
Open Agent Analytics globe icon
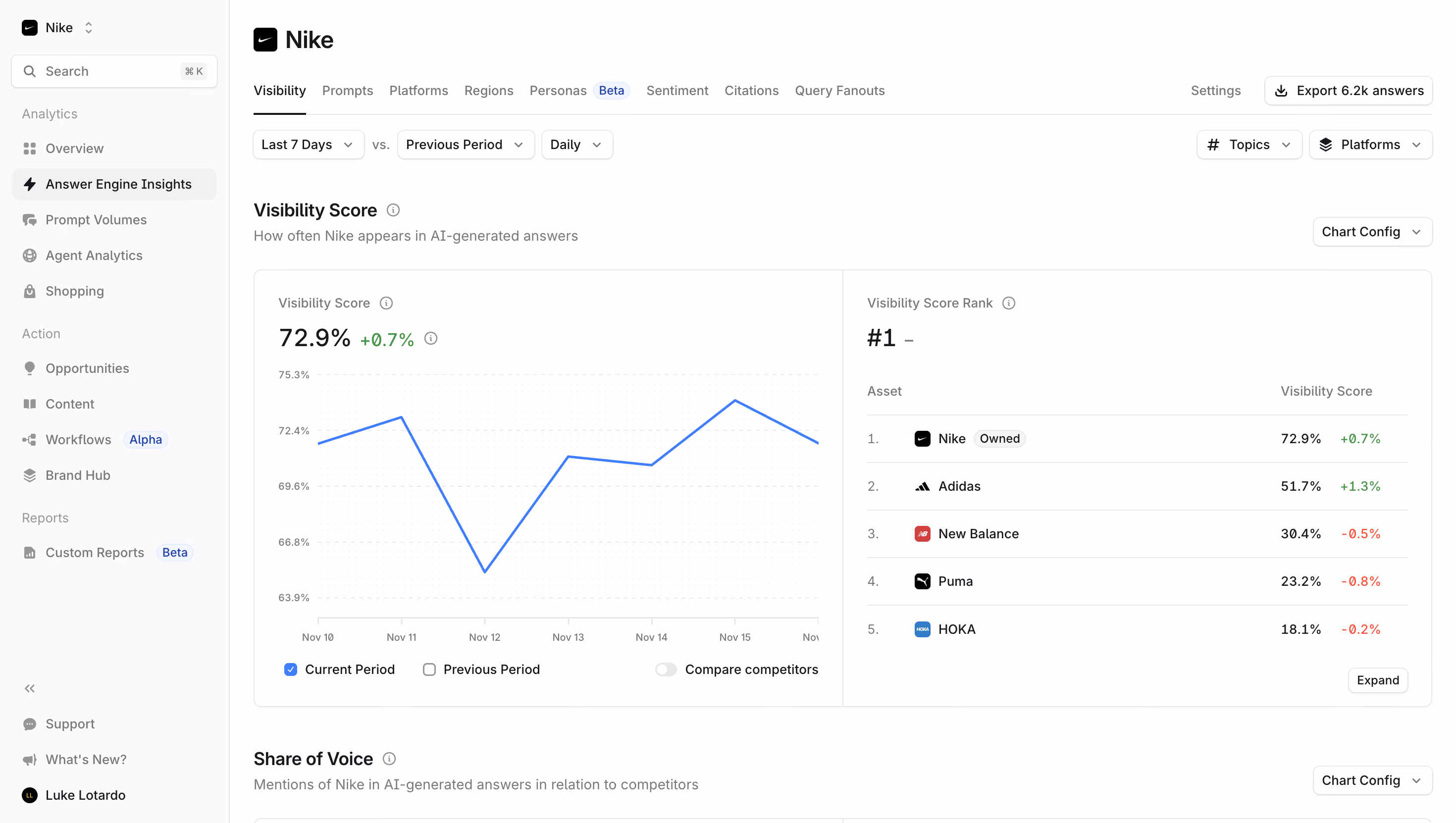pyautogui.click(x=29, y=256)
